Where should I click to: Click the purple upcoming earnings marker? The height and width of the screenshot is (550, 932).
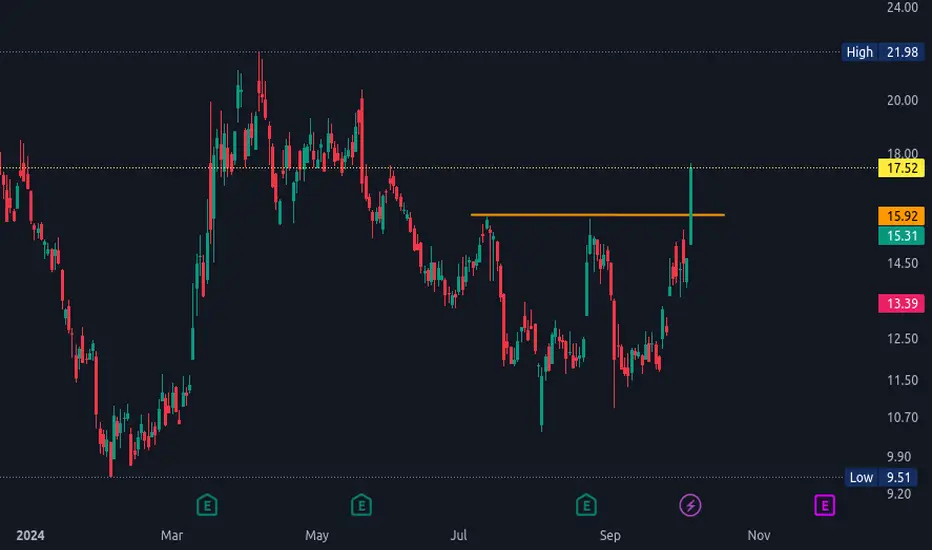[824, 505]
